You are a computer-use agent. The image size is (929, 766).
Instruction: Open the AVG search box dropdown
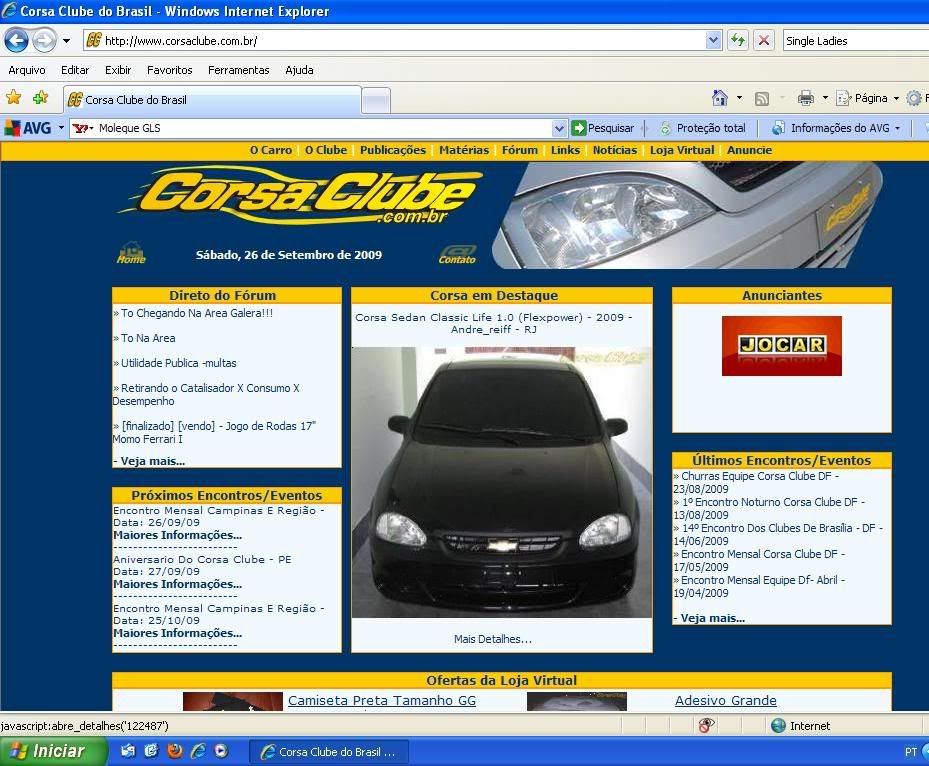(x=559, y=128)
